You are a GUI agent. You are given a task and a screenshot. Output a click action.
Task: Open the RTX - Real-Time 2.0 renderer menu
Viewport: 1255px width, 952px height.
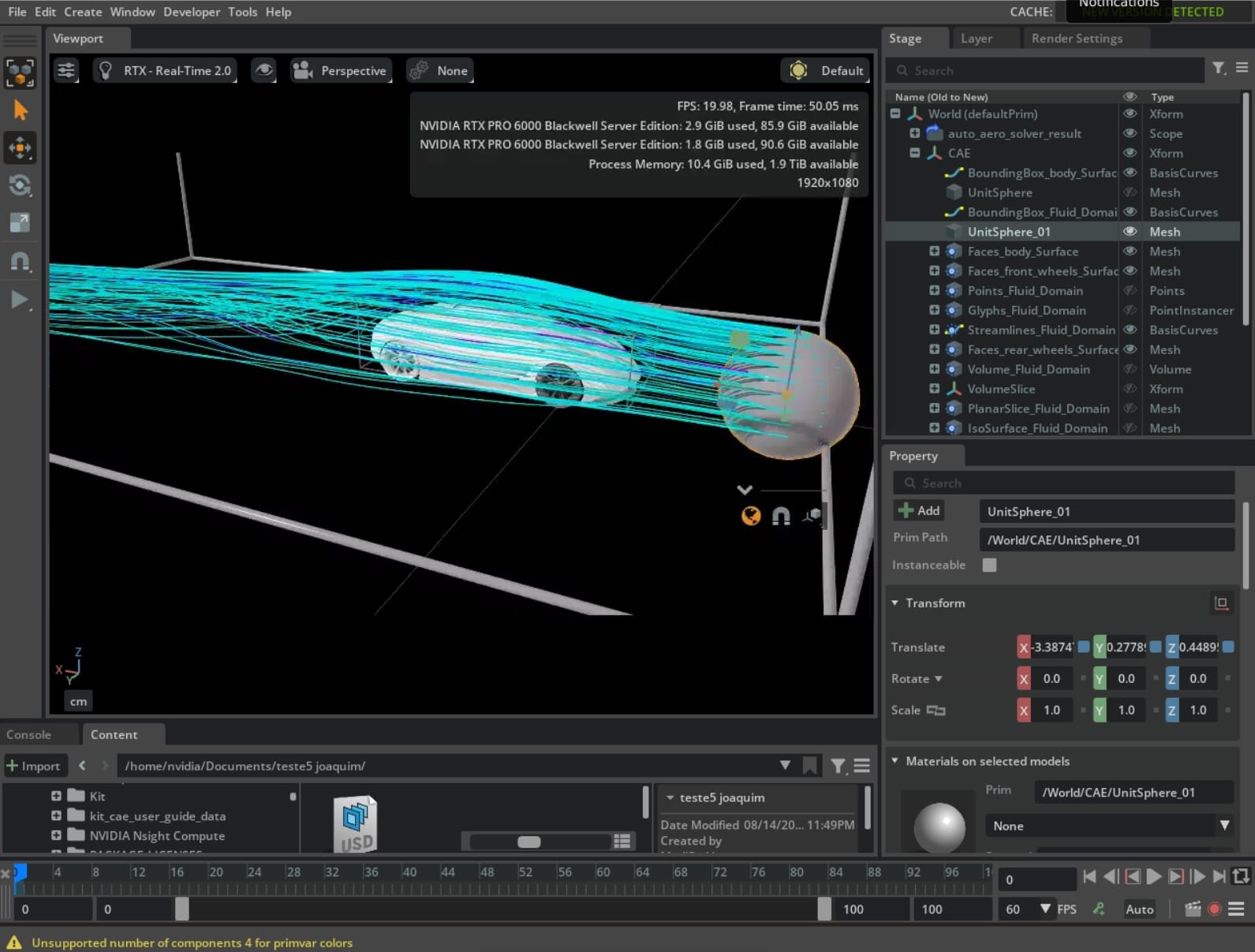(x=165, y=70)
